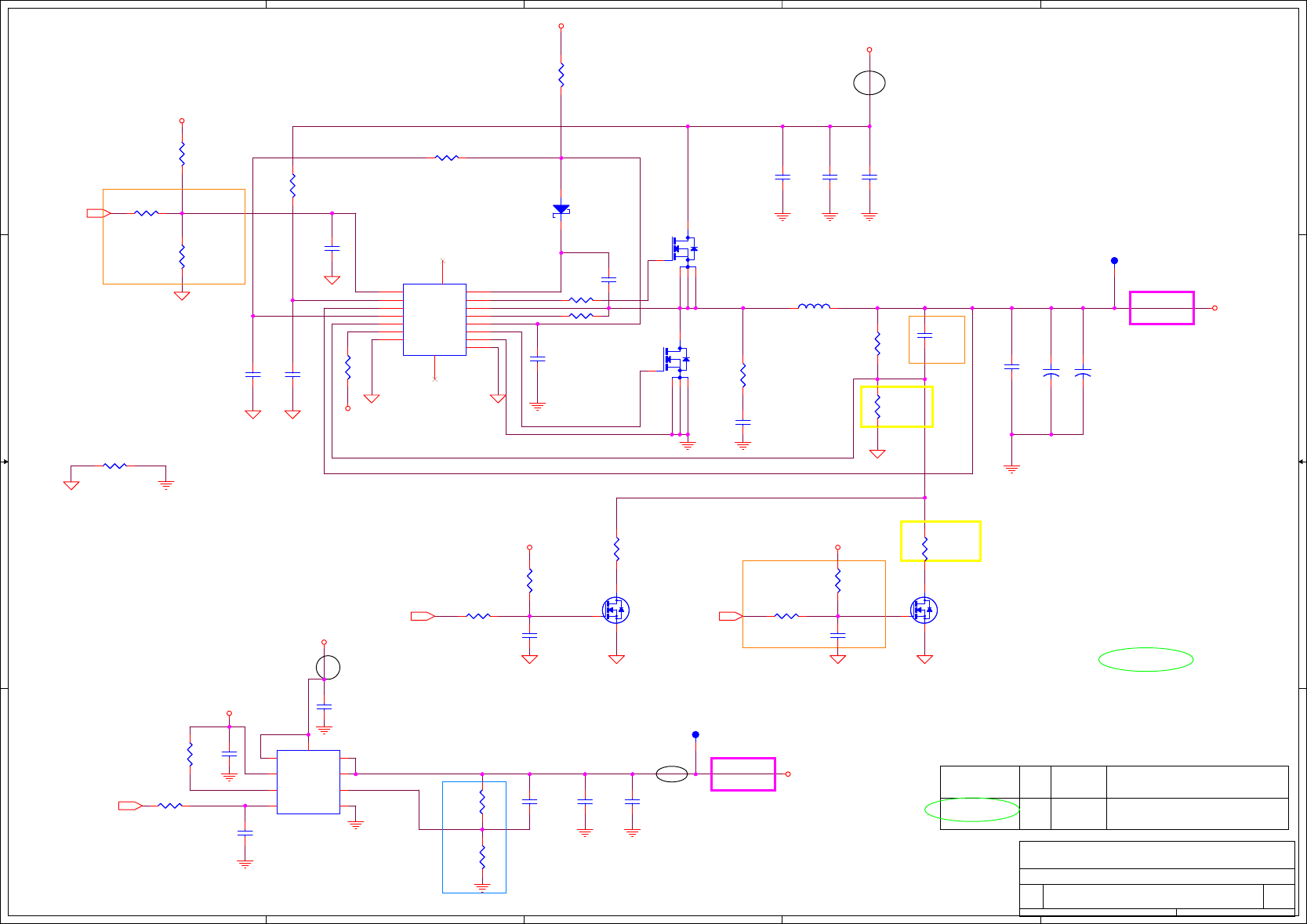
Task: Select the input port driving the lower regulator IC
Action: tap(130, 806)
